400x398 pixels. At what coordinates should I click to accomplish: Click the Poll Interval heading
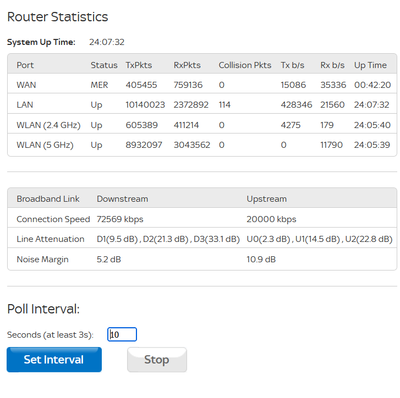pos(43,309)
